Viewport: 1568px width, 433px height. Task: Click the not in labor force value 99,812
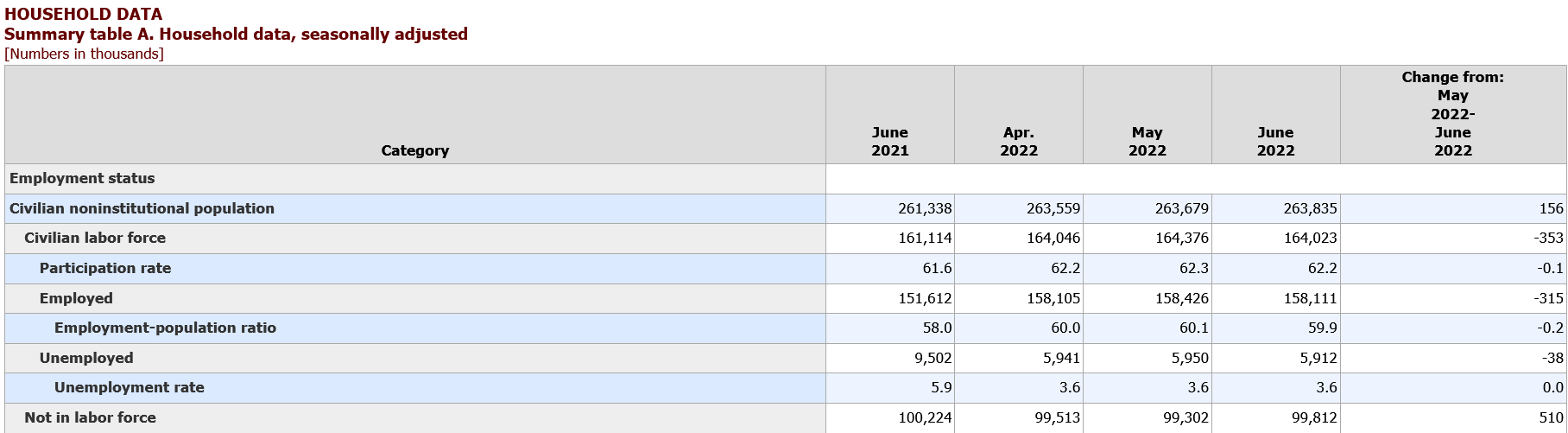point(1314,417)
